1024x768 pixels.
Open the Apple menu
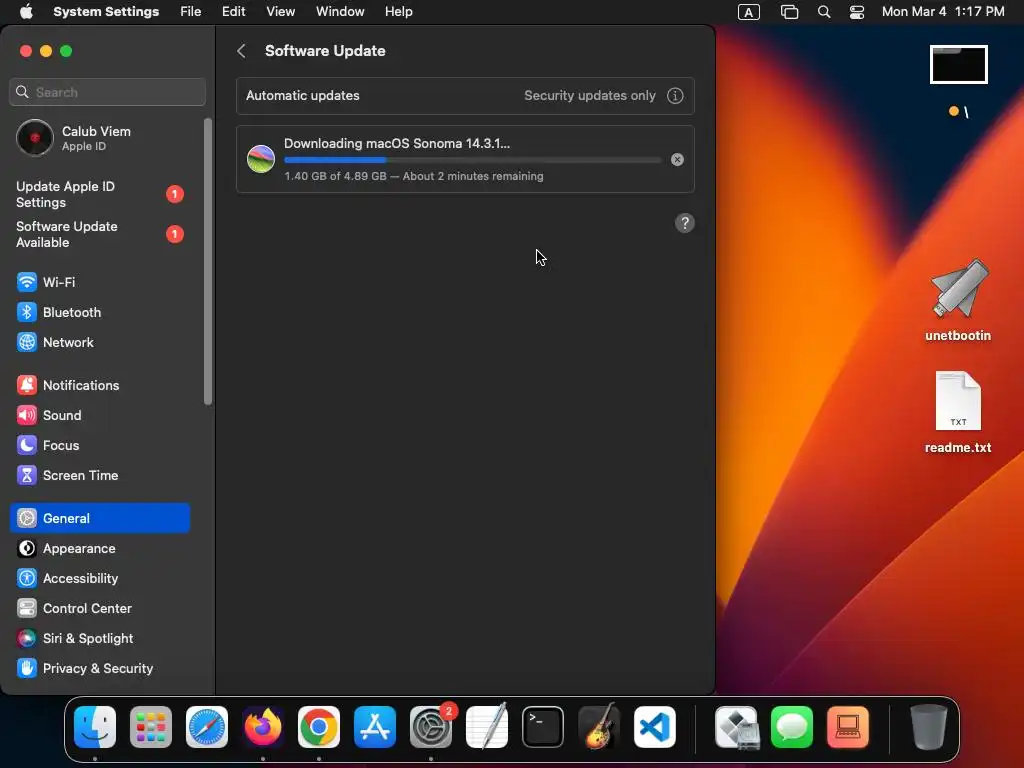pyautogui.click(x=26, y=12)
